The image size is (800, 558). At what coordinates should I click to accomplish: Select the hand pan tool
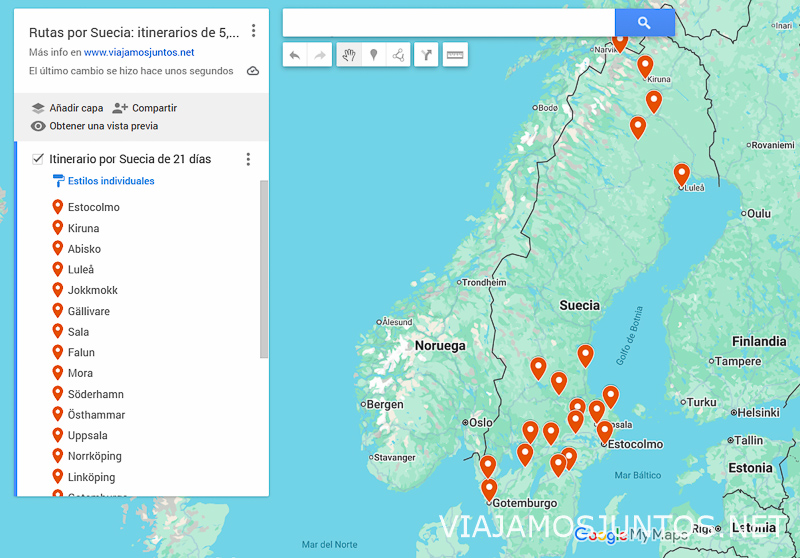[349, 55]
